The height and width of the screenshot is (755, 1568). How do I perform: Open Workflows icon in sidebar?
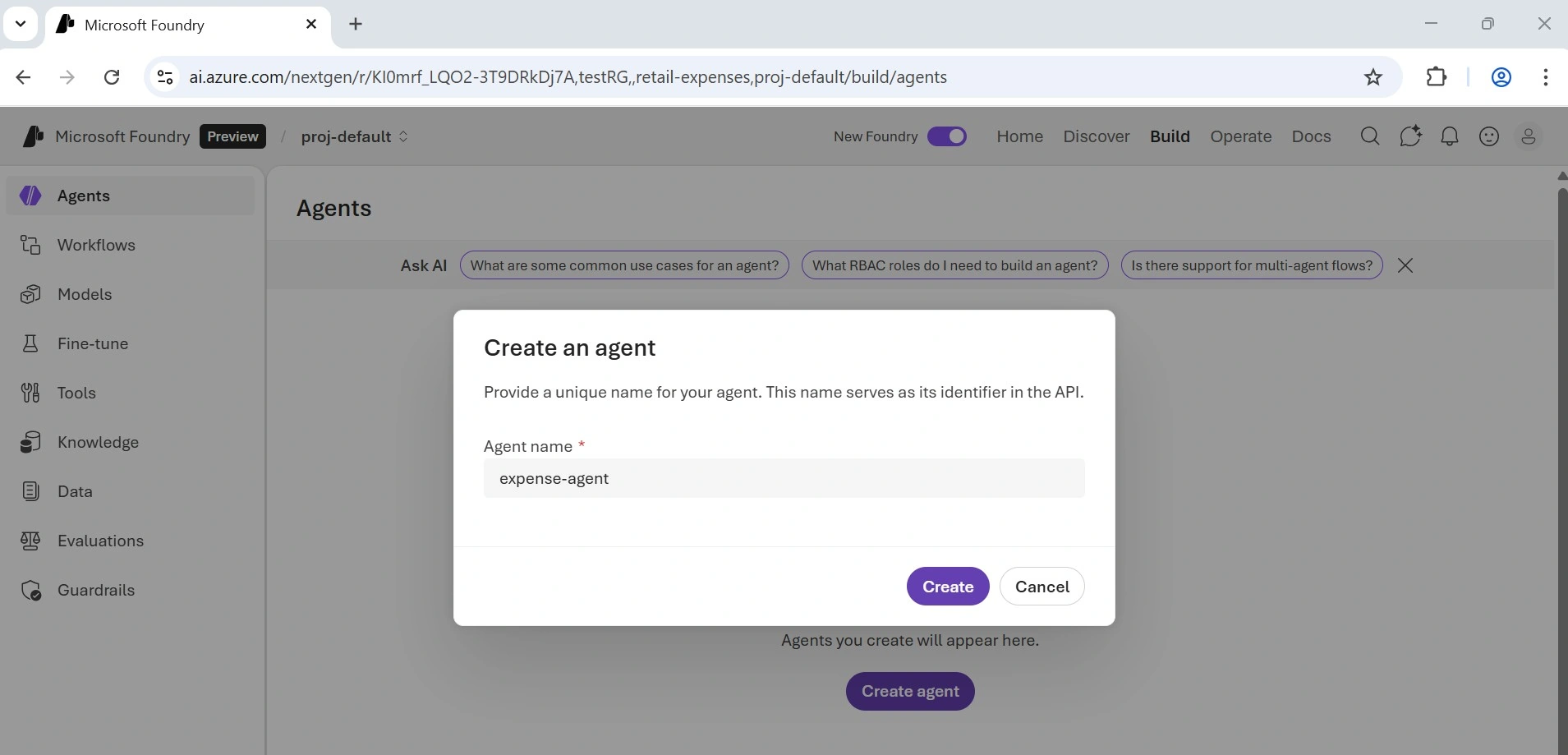click(30, 245)
